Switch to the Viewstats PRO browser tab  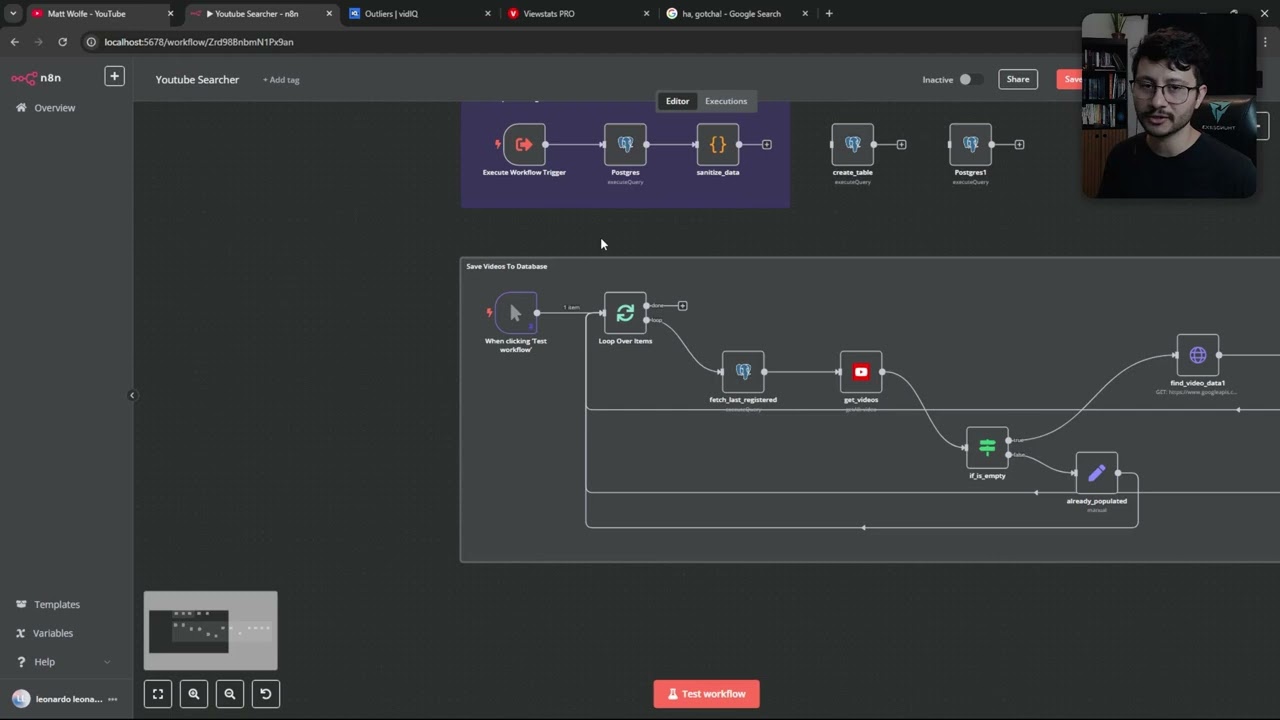[x=578, y=14]
